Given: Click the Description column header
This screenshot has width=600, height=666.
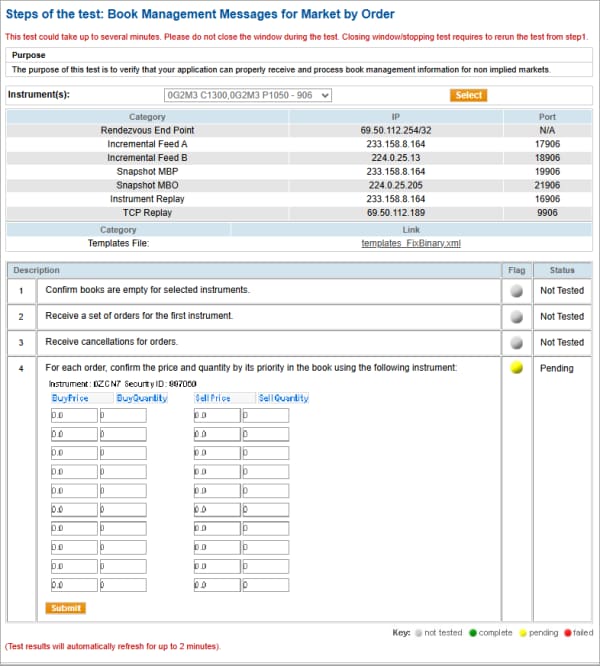Looking at the screenshot, I should [37, 270].
